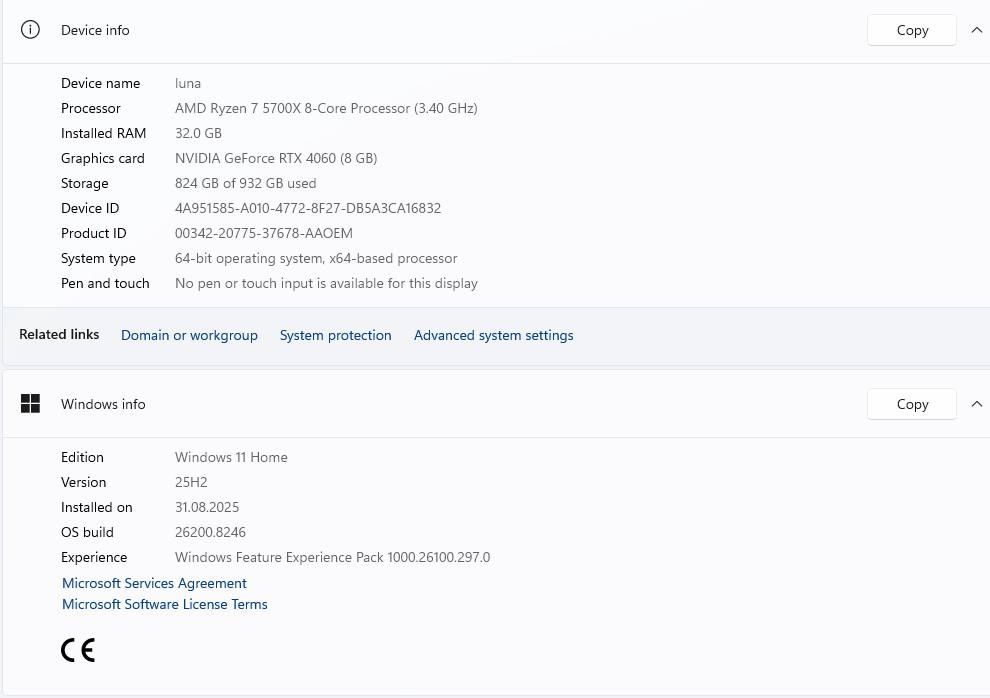This screenshot has width=990, height=698.
Task: Select the OS build 26200.8246 value
Action: coord(210,532)
